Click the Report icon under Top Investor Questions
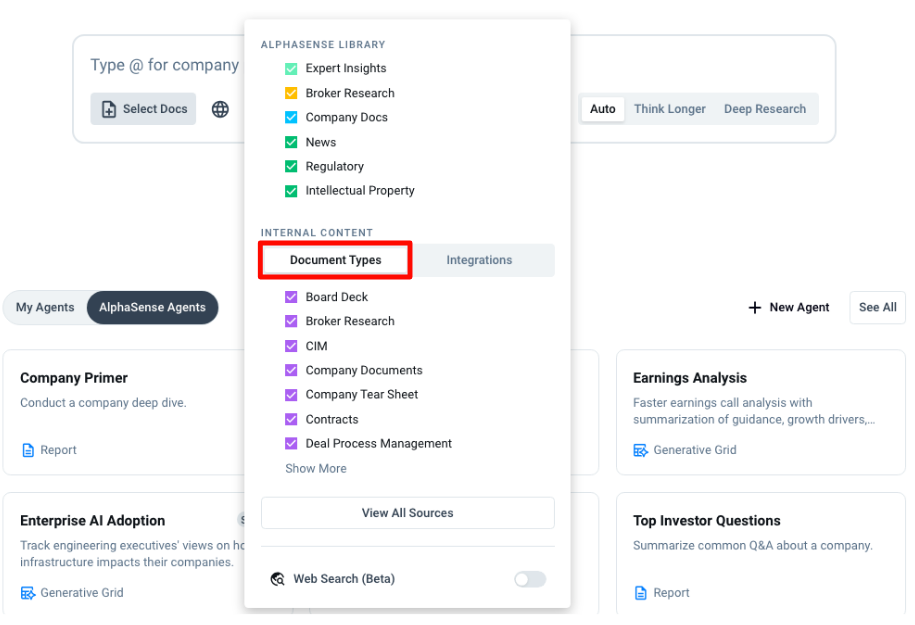The height and width of the screenshot is (625, 915). (x=641, y=593)
